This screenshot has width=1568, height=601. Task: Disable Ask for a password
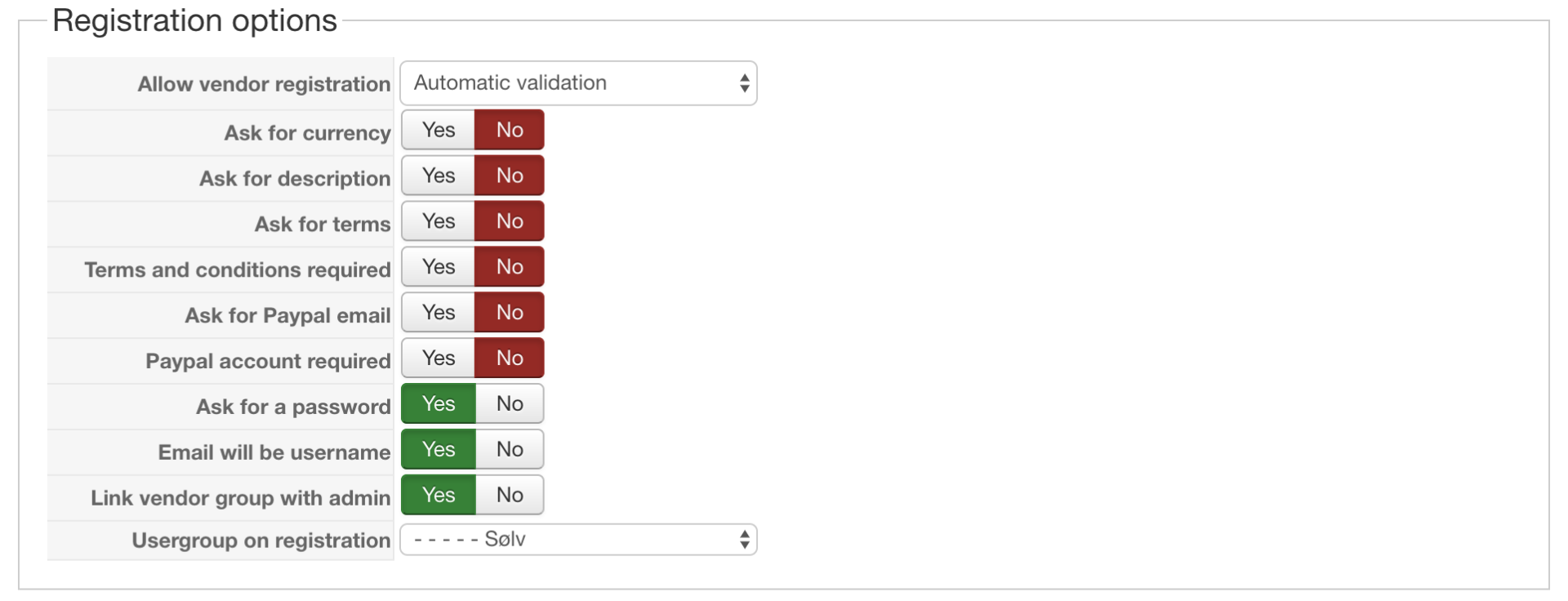coord(510,404)
